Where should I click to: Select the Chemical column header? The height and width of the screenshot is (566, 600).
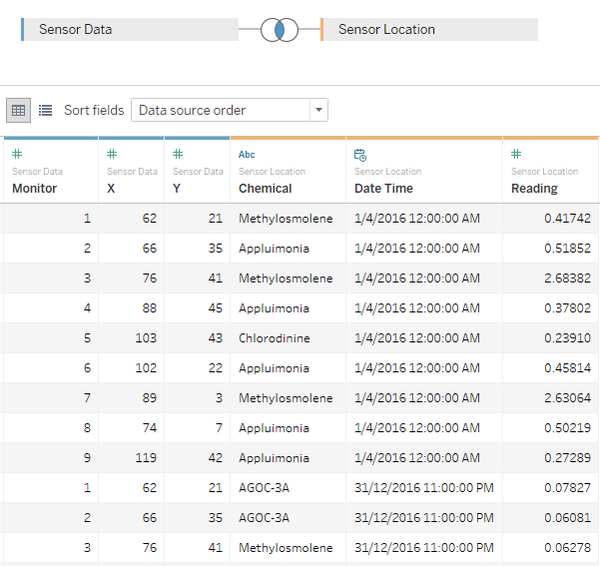point(265,188)
